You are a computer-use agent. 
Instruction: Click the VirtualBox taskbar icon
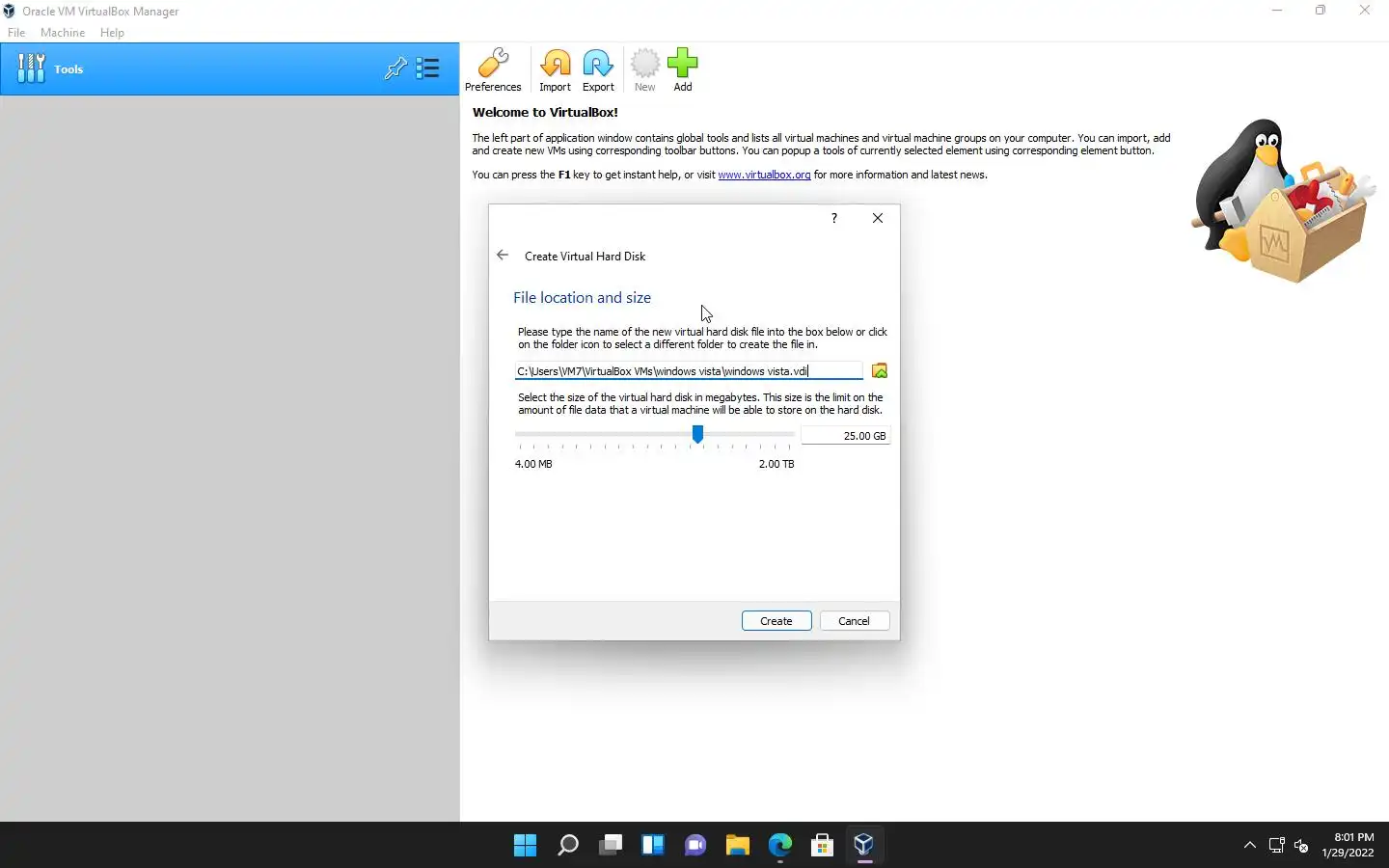864,846
